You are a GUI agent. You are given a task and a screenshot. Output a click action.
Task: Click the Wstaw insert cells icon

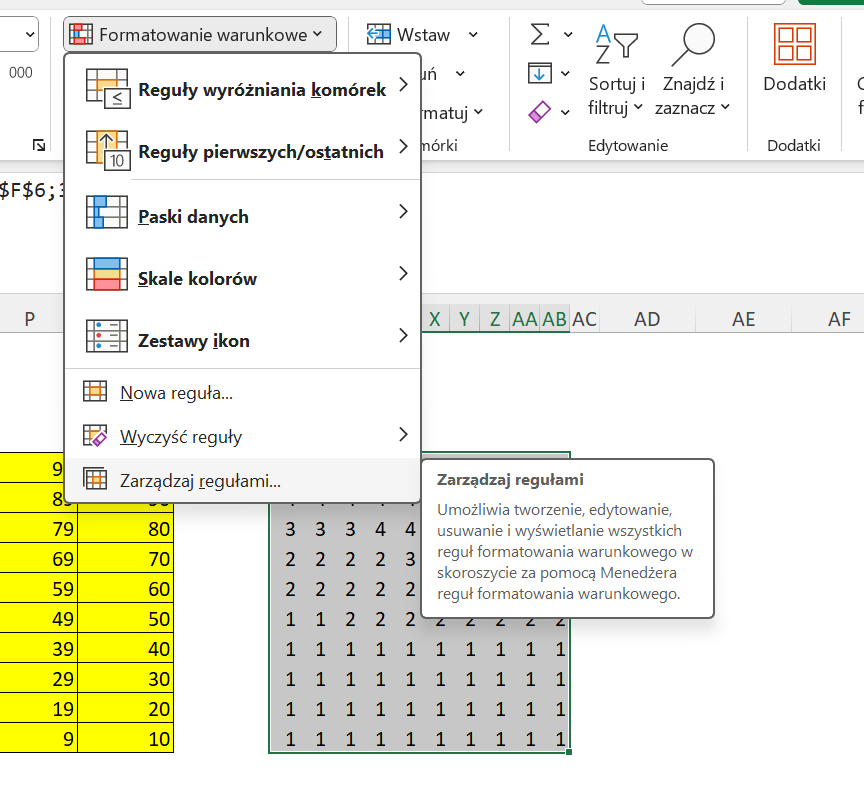point(378,35)
